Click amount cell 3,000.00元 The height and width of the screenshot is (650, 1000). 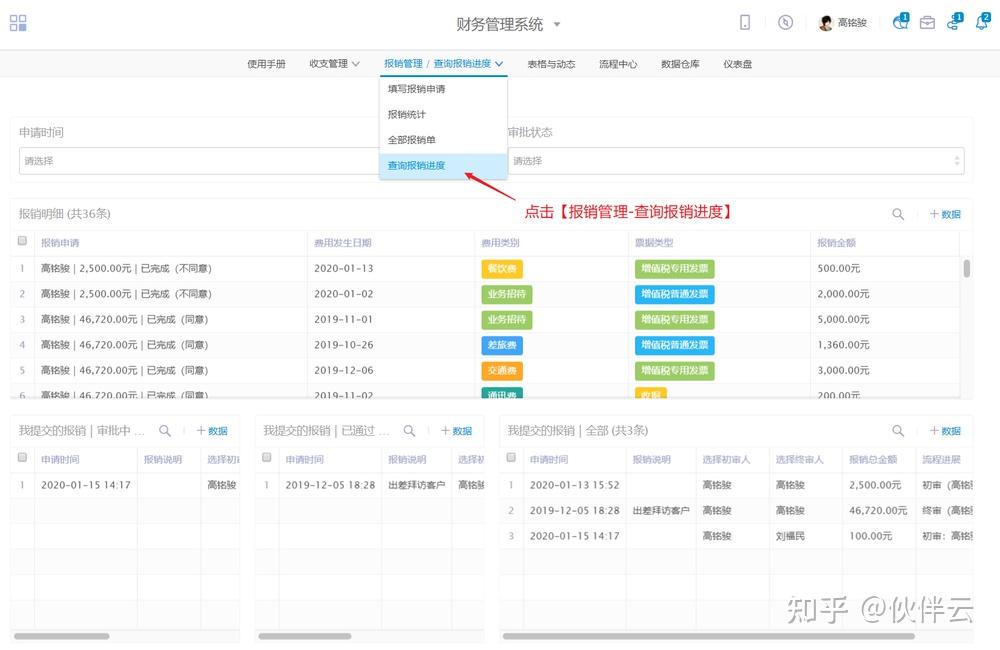tap(843, 371)
